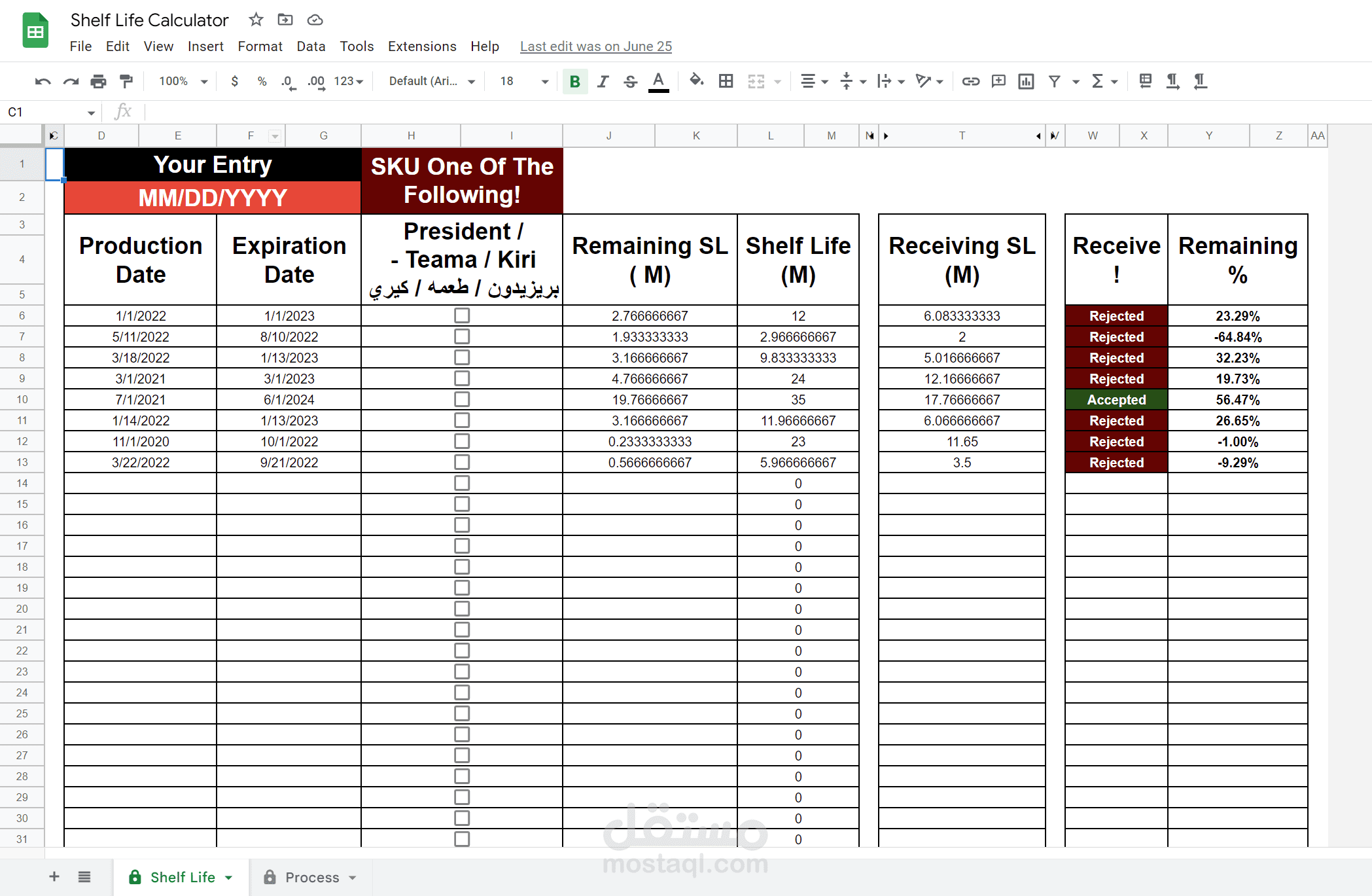Click the Print icon
Viewport: 1372px width, 896px height.
pyautogui.click(x=98, y=81)
